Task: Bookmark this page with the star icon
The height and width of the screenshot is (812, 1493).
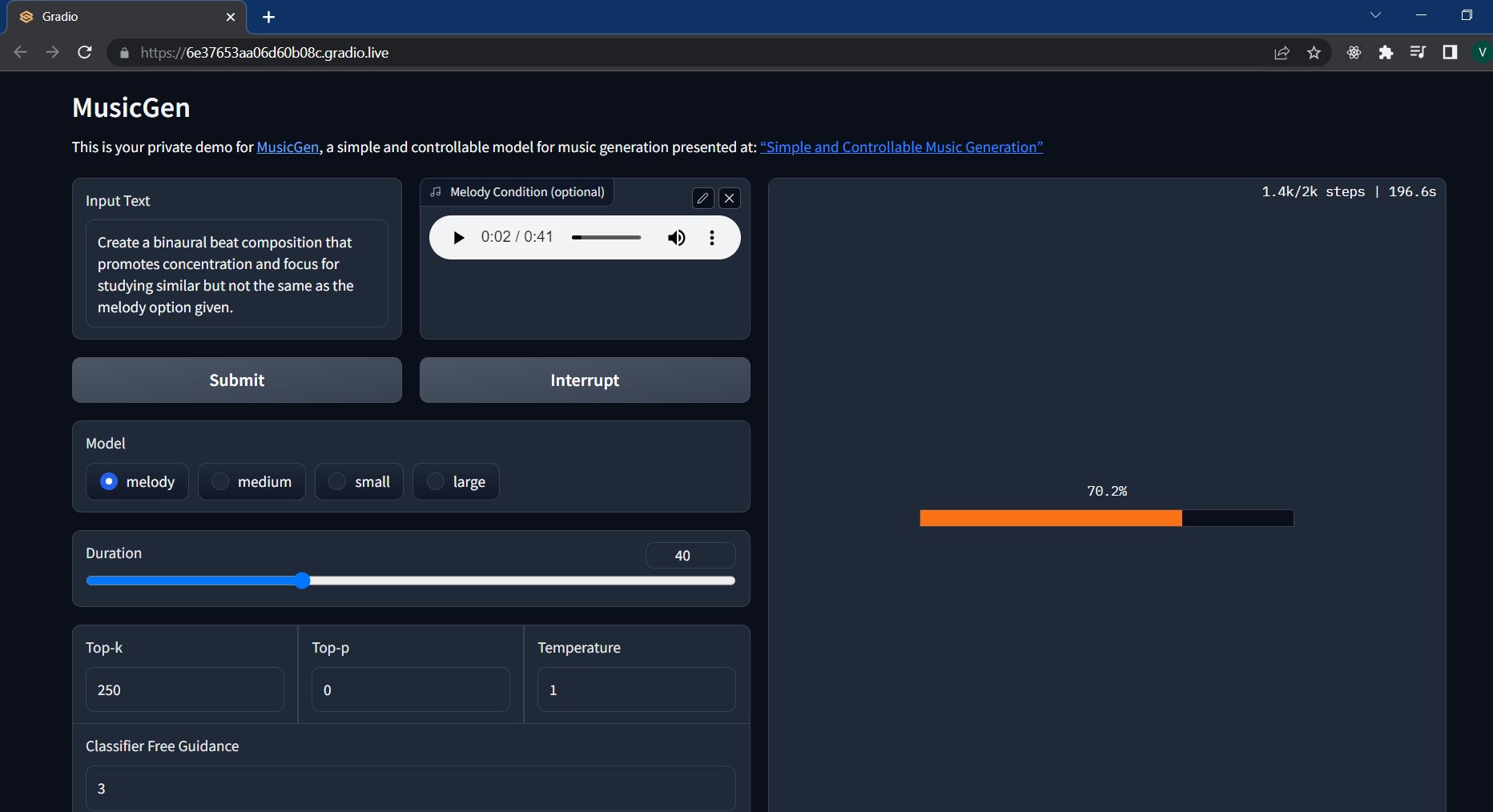Action: [1314, 53]
